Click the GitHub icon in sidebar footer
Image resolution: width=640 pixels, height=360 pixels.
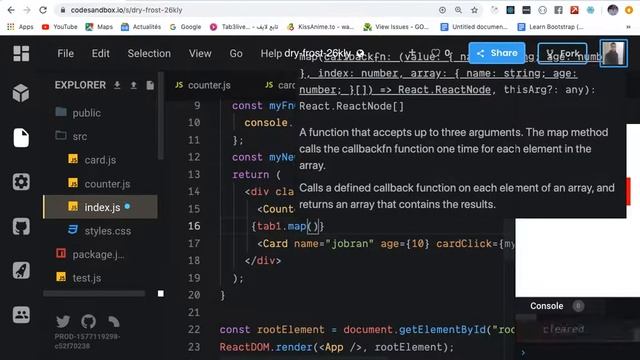coord(89,322)
